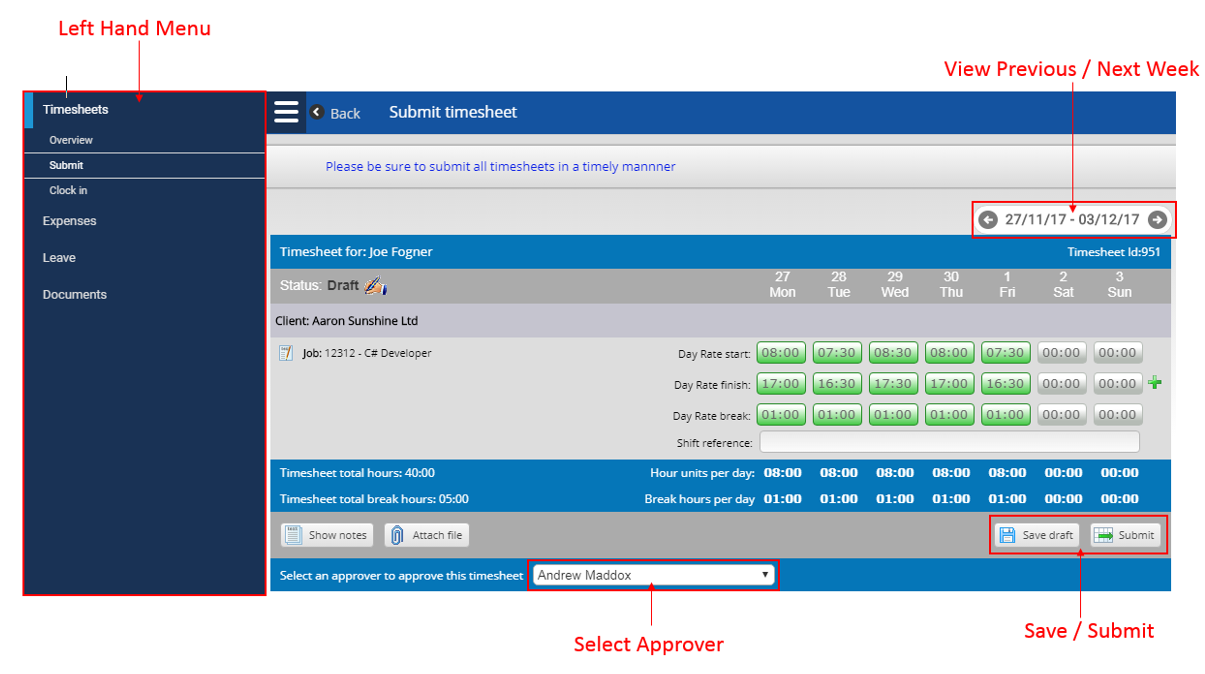1205x674 pixels.
Task: Expand the Timesheets menu section
Action: [76, 110]
